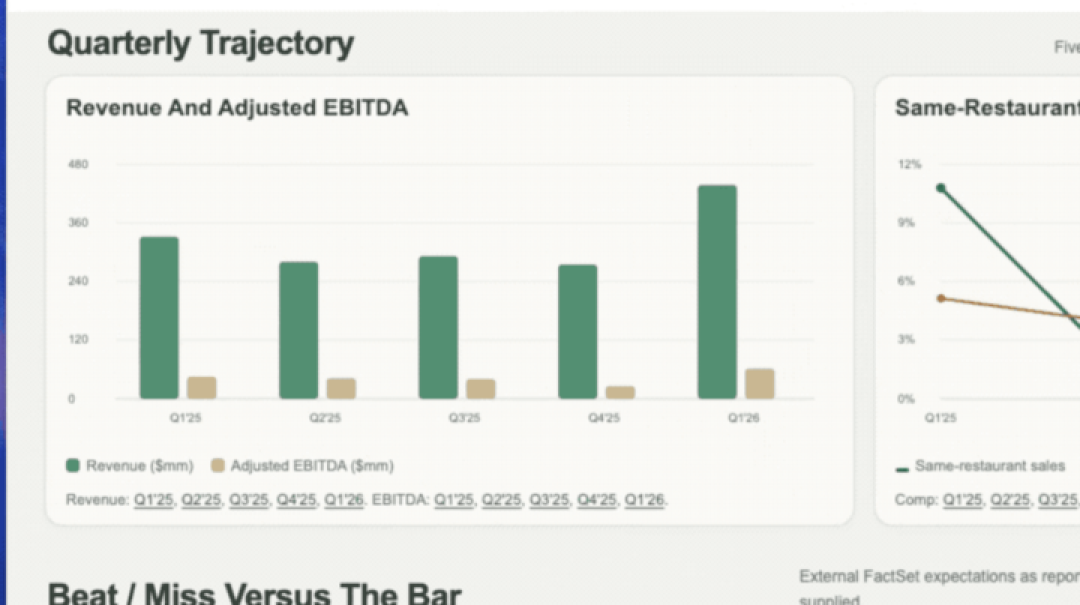Open the Comp Q1'25 source link
Viewport: 1080px width, 605px height.
coord(962,500)
